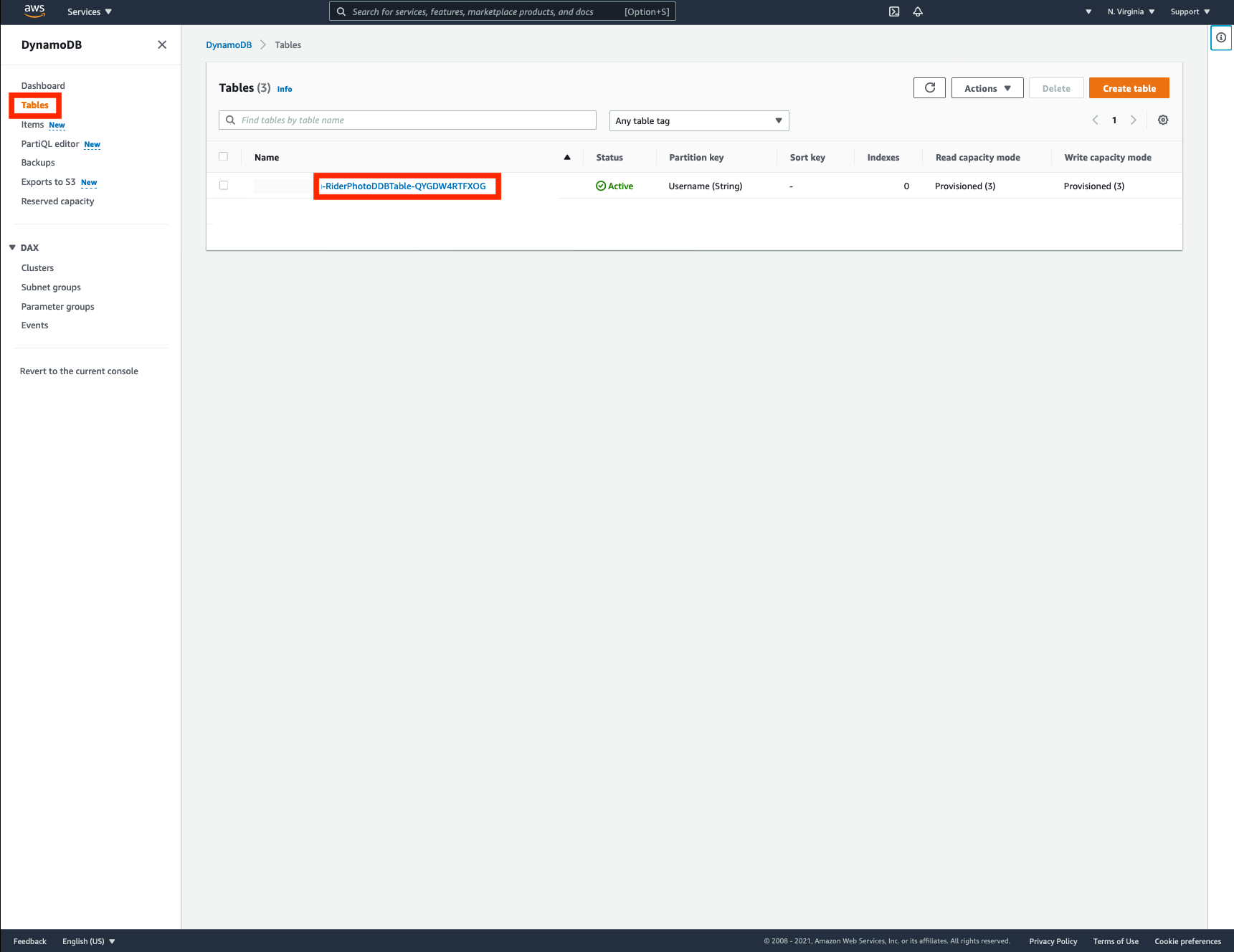
Task: Go to Dashboard in DynamoDB sidebar
Action: [43, 85]
